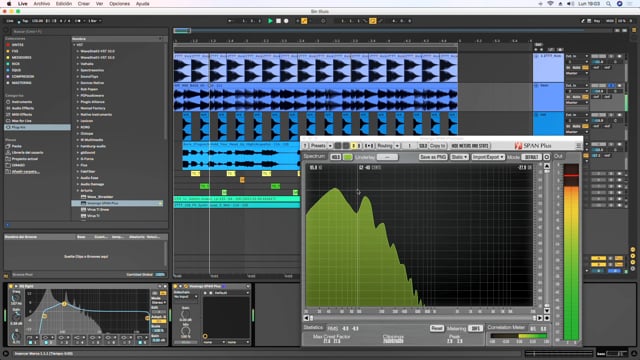Viewport: 640px width, 360px height.
Task: Toggle the highlighted yellow automation arm button
Action: tap(304, 21)
